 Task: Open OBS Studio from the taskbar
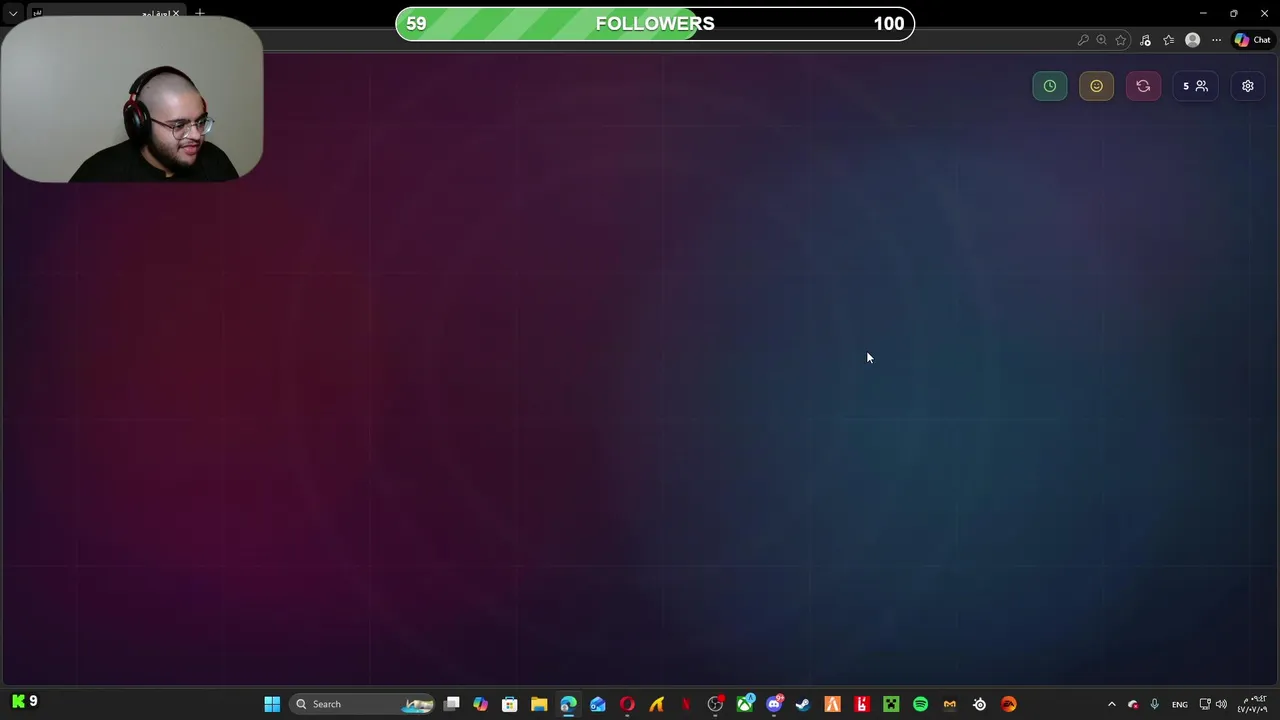tap(715, 704)
